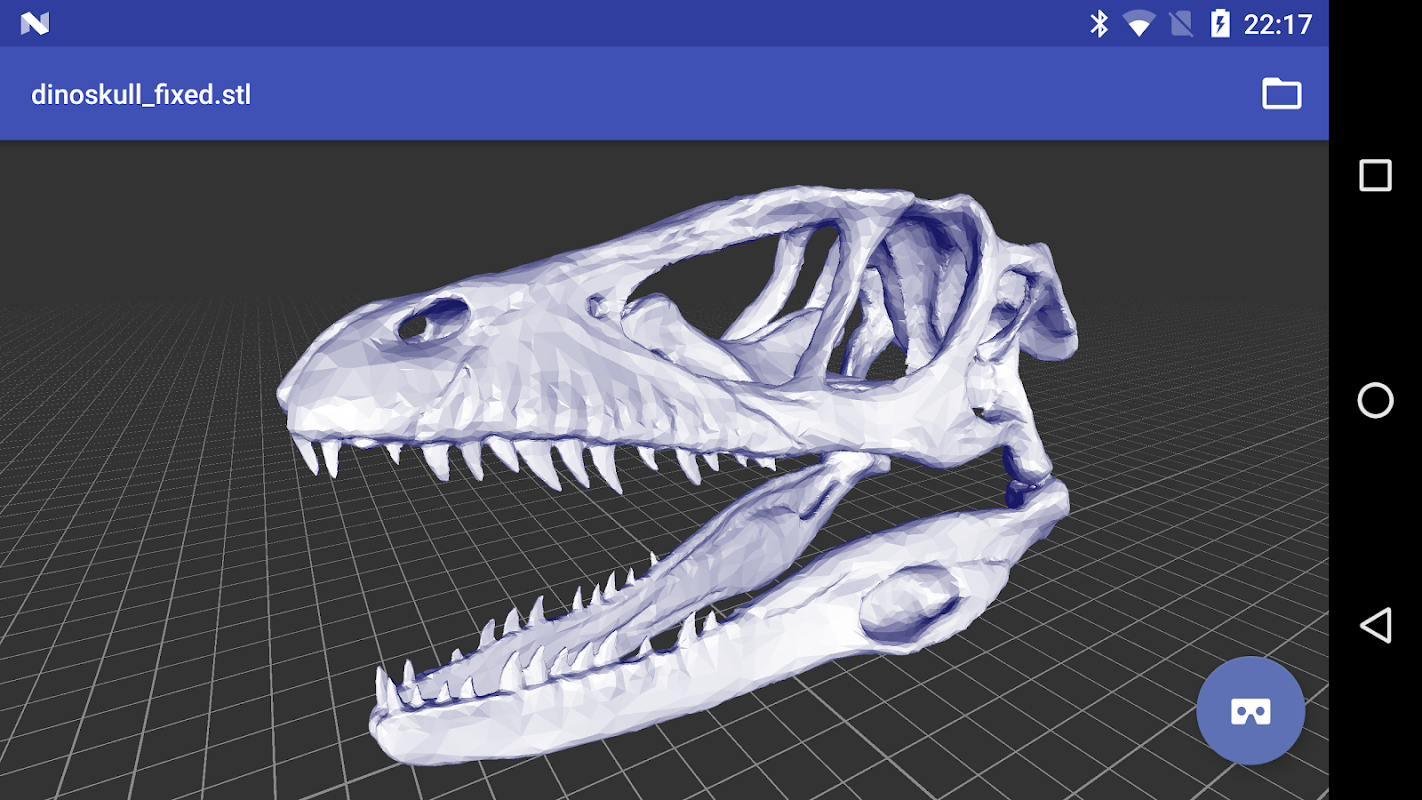Tap the no-SIM card status icon

(x=1181, y=23)
